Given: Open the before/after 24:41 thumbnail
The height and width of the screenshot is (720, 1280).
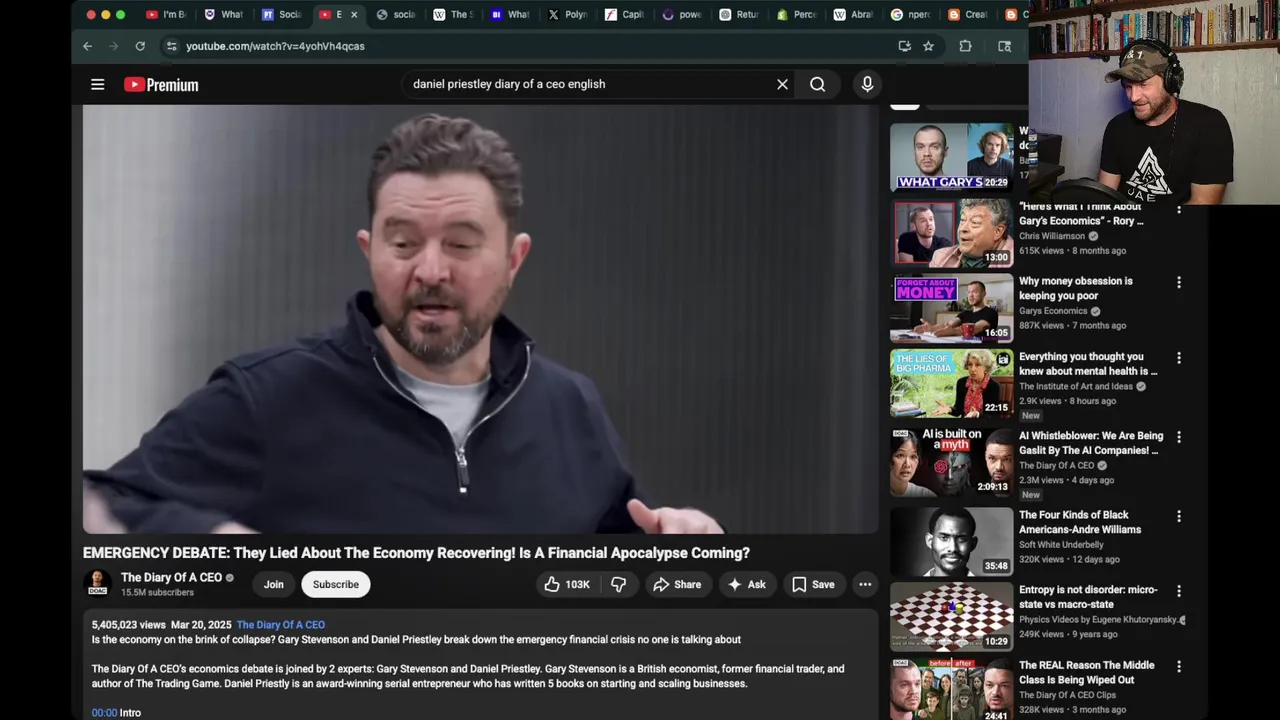Looking at the screenshot, I should [951, 689].
